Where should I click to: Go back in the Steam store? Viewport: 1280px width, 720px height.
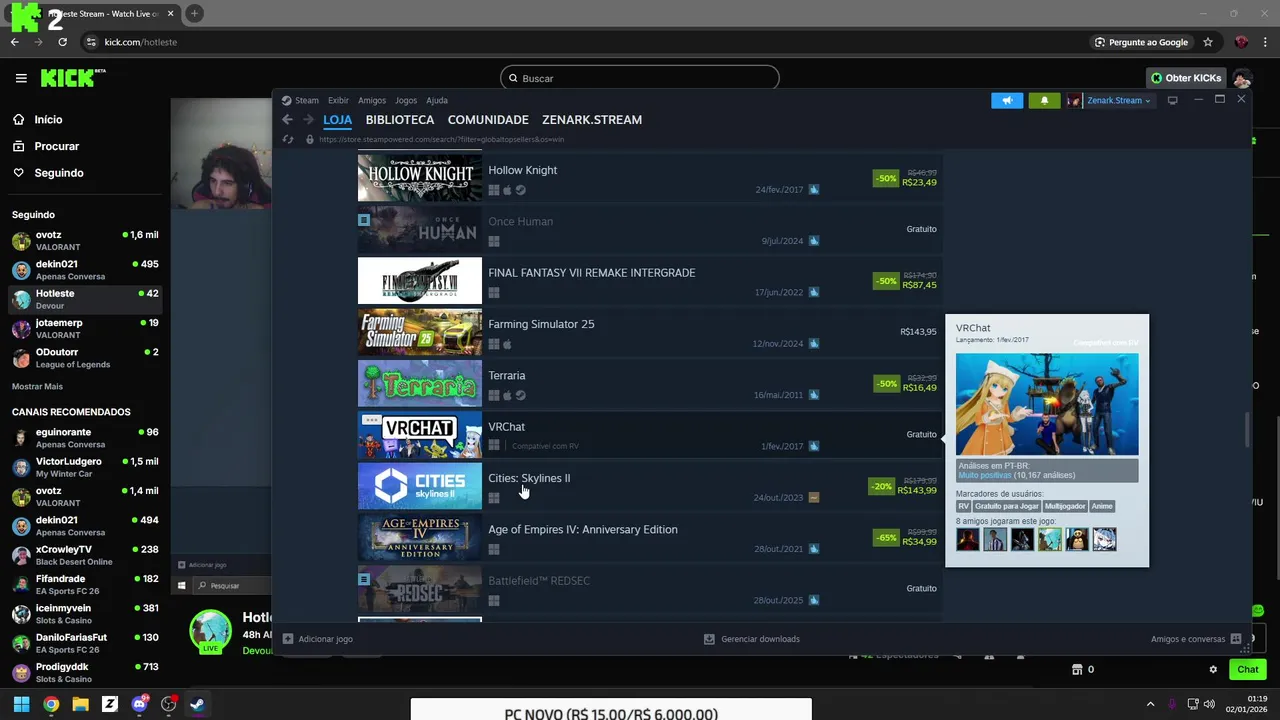(x=287, y=120)
